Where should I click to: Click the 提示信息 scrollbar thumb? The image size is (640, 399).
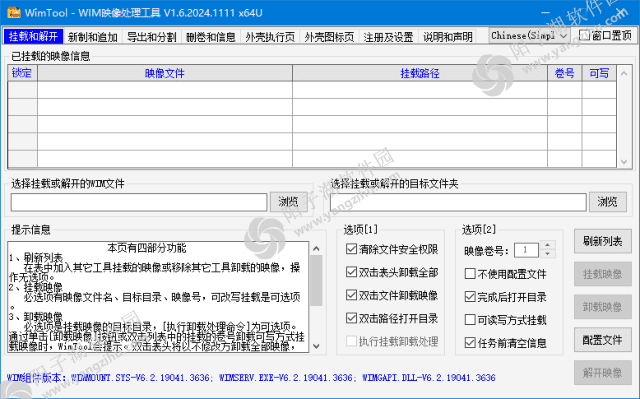tap(316, 280)
